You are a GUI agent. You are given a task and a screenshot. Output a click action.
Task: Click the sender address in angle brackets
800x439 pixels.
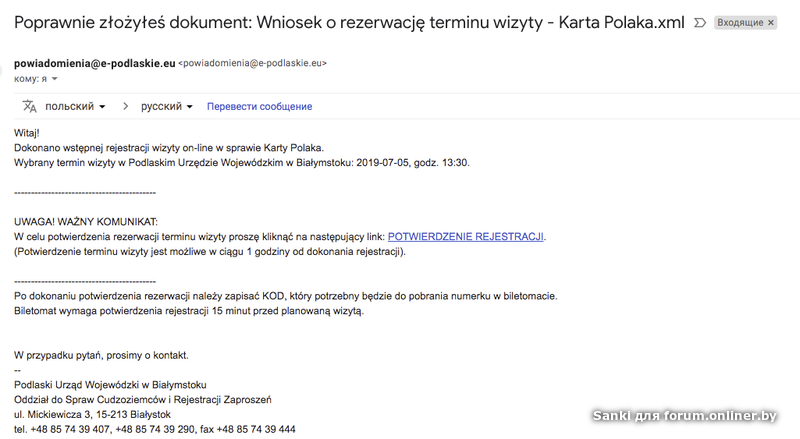coord(253,63)
